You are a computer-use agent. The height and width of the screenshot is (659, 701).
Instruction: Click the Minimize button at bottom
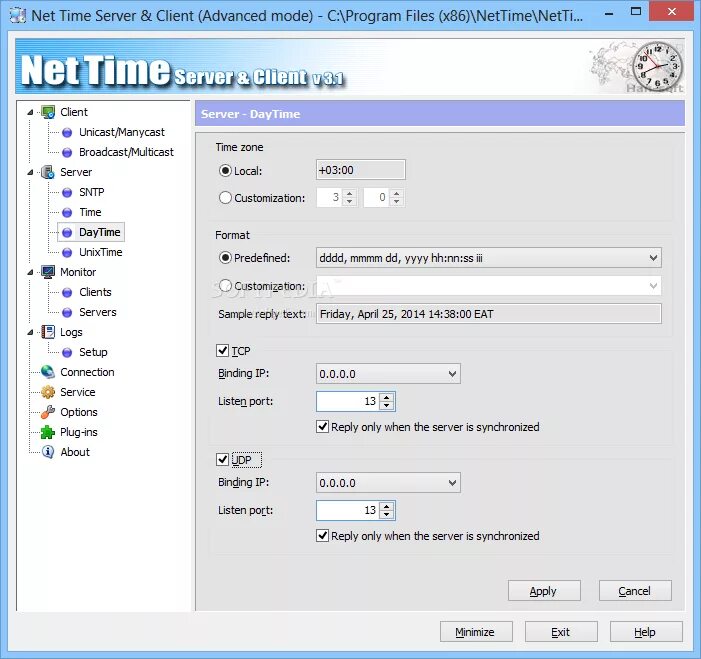476,632
